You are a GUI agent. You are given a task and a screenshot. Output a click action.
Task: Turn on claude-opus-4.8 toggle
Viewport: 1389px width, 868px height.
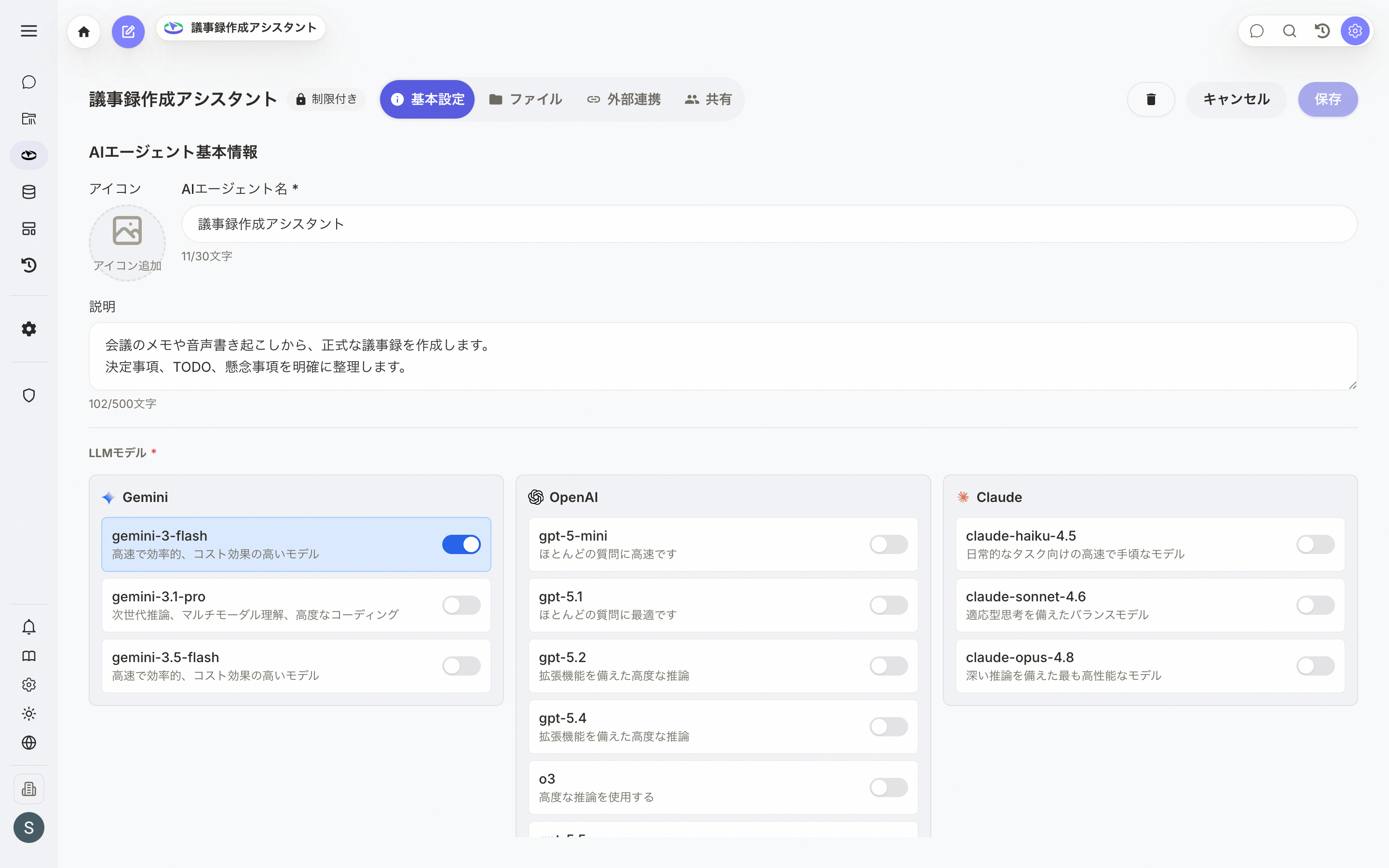[1316, 666]
